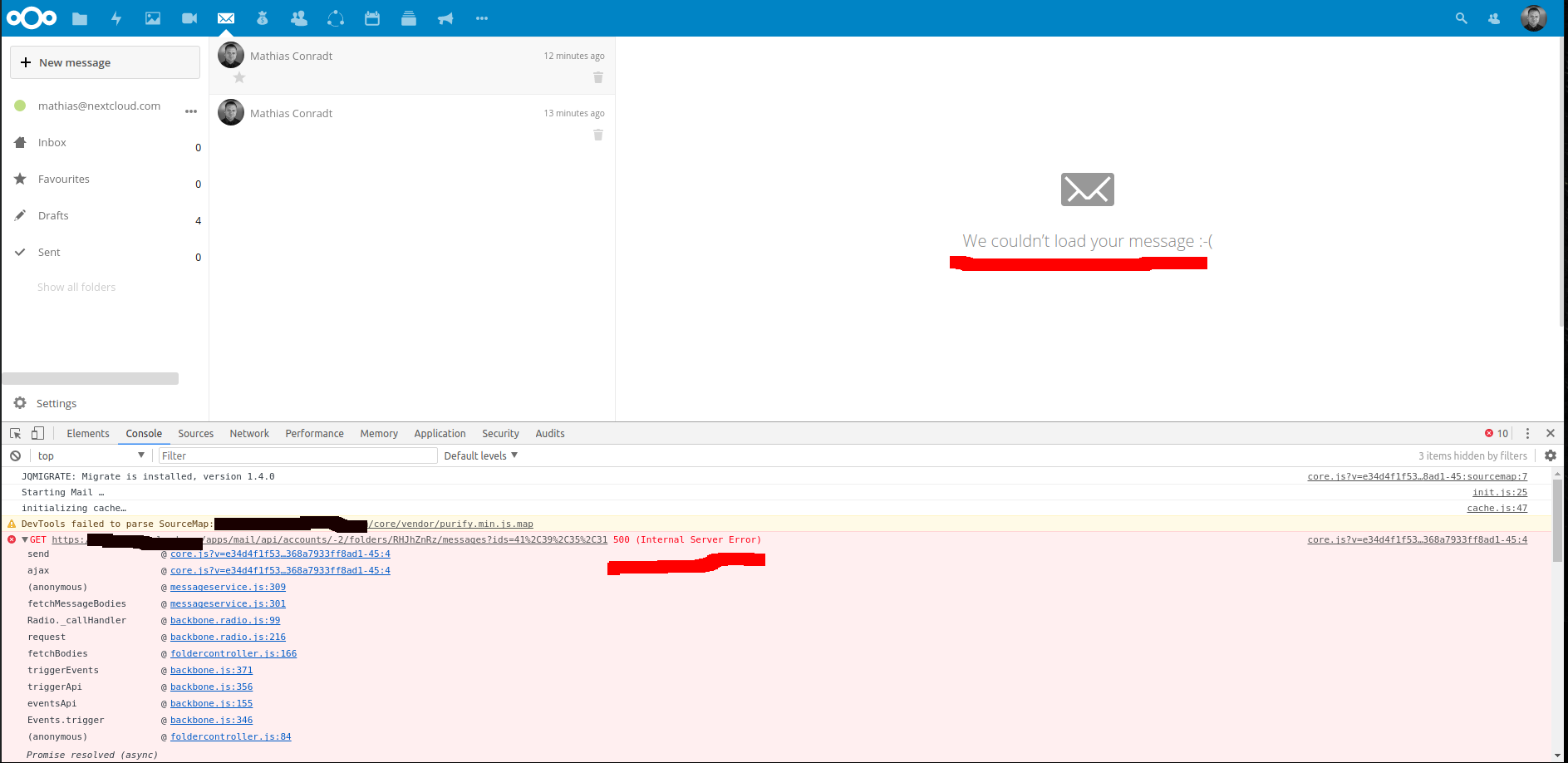Open the Circles app icon
Screen dimensions: 1568x763
point(336,18)
